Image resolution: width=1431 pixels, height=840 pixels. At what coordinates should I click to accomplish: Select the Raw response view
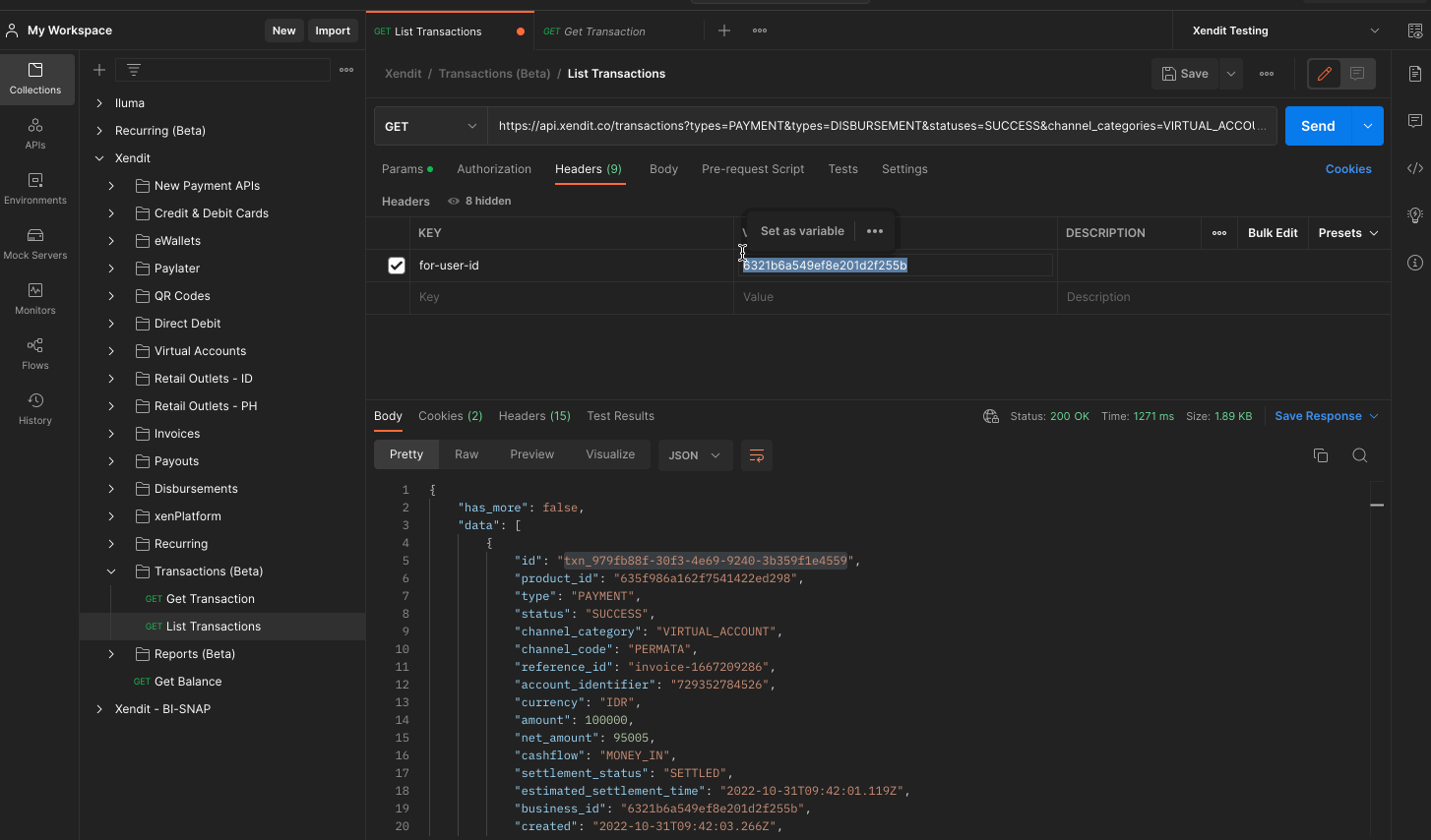[x=467, y=454]
